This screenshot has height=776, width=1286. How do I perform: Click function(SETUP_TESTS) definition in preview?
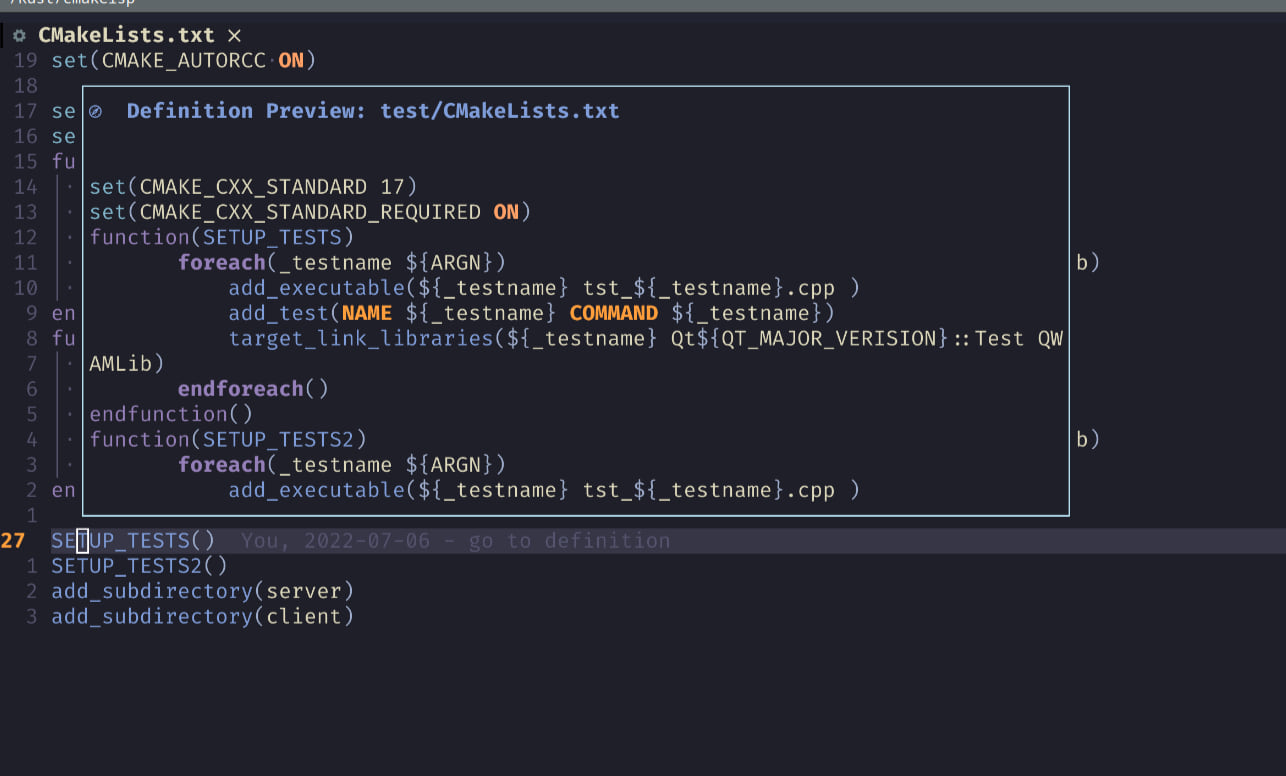click(x=222, y=237)
